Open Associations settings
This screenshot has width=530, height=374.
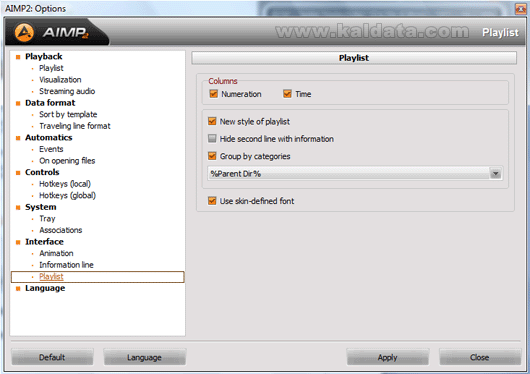point(61,230)
